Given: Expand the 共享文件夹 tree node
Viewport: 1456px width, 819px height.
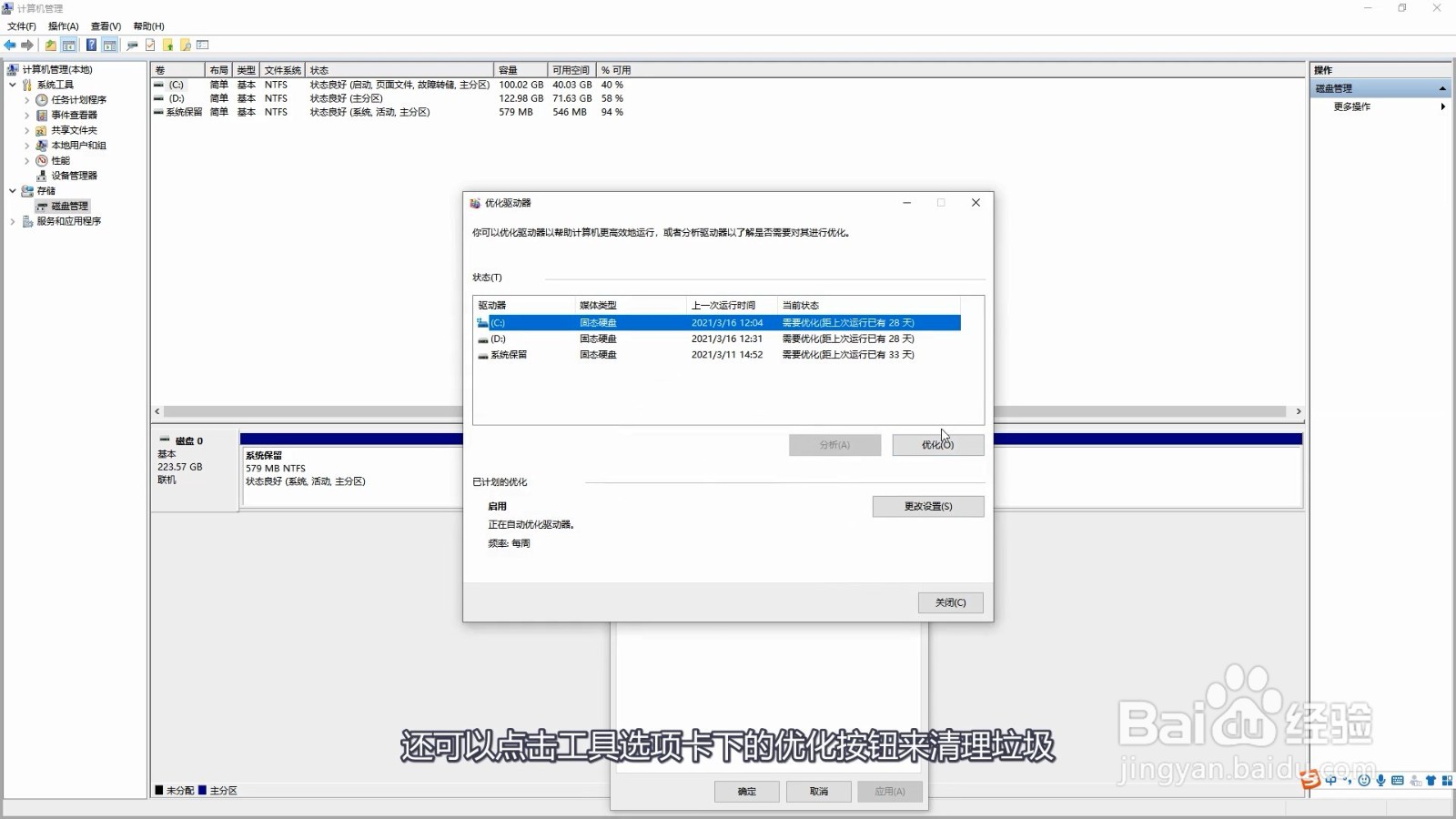Looking at the screenshot, I should (x=27, y=130).
